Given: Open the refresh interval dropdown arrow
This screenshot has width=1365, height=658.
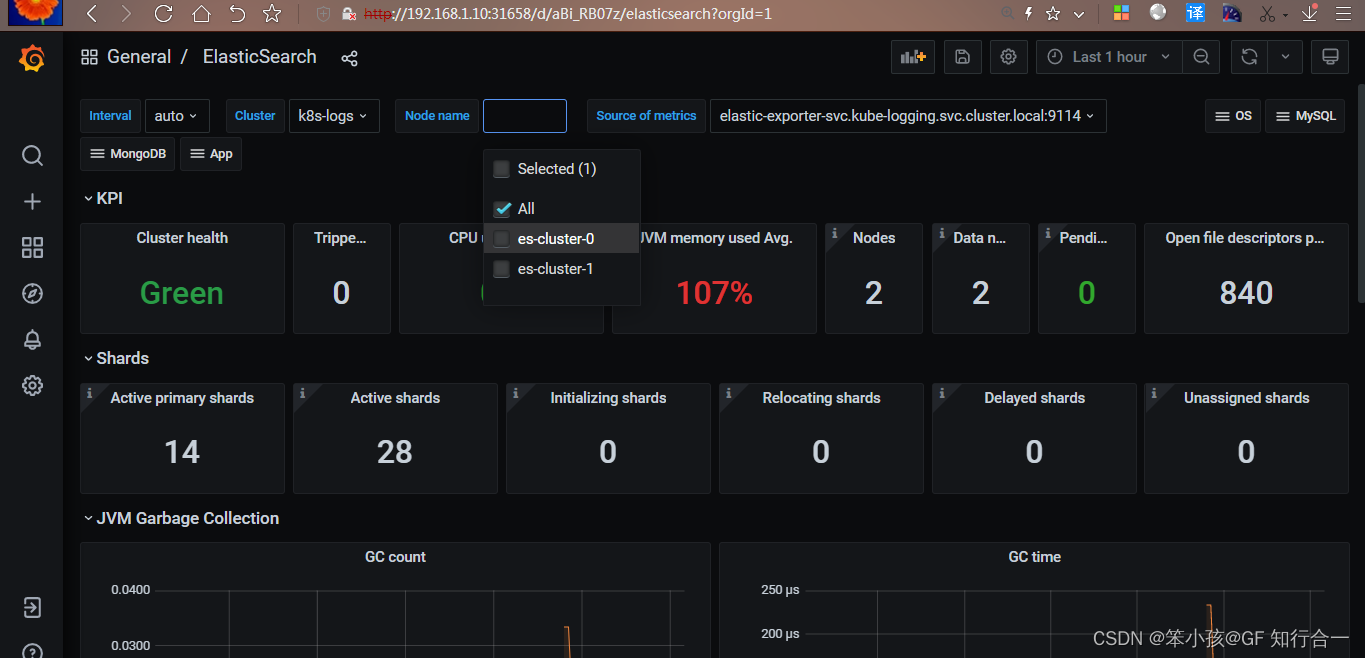Looking at the screenshot, I should click(x=1285, y=57).
